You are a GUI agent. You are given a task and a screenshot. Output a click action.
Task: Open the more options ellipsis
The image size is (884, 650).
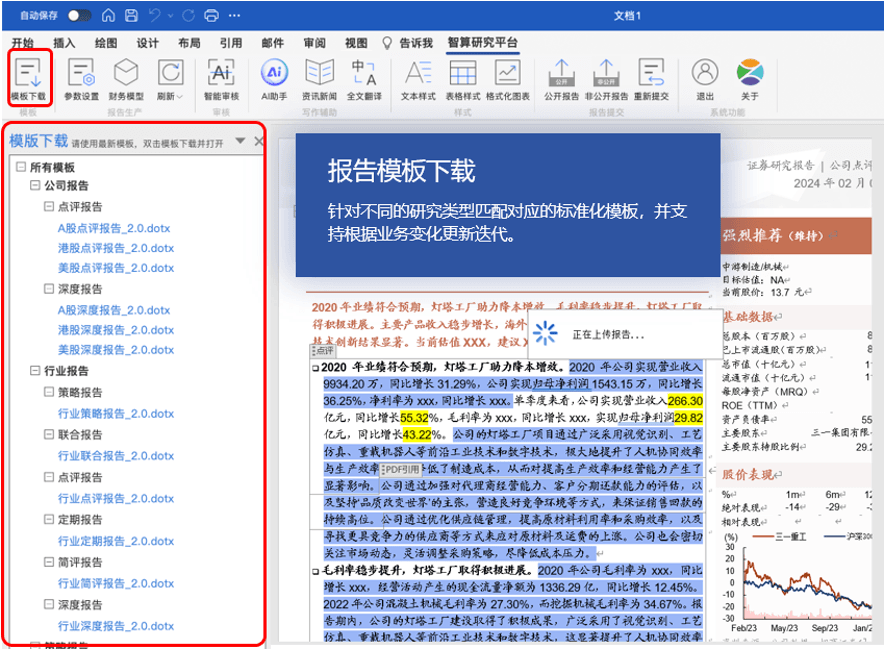pyautogui.click(x=235, y=16)
